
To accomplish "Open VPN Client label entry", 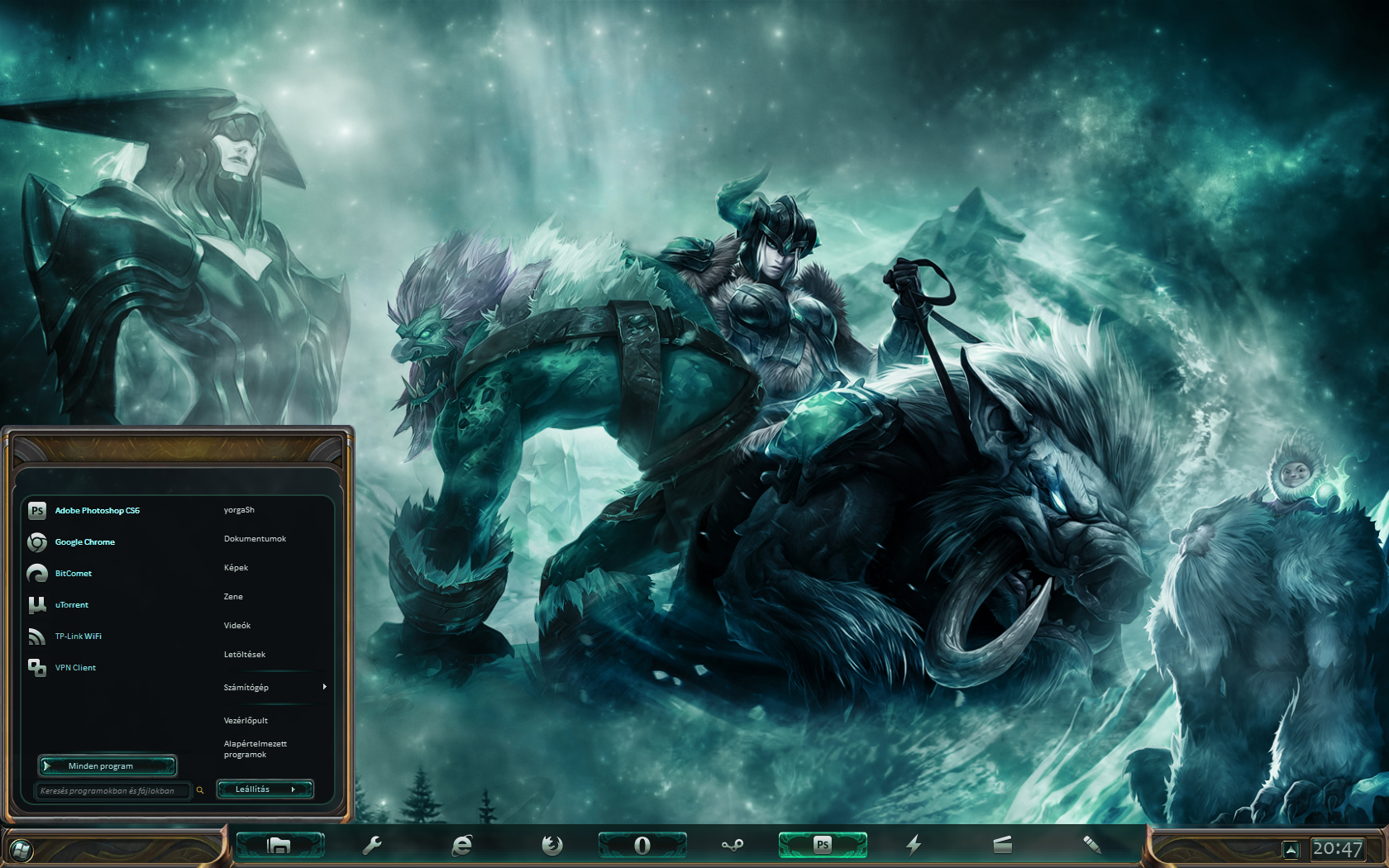I will pos(75,668).
